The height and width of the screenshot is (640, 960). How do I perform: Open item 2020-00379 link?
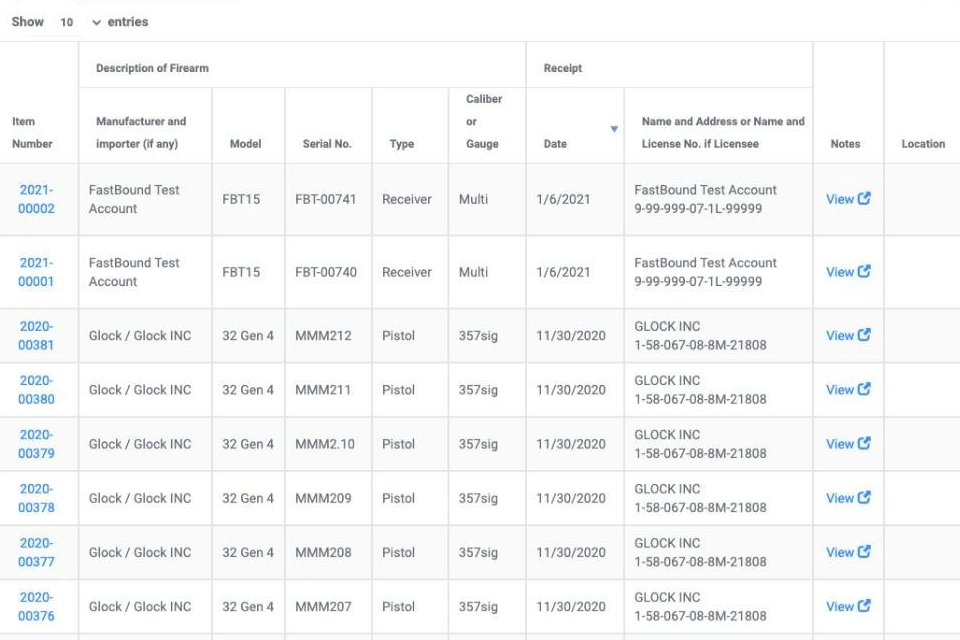[36, 443]
